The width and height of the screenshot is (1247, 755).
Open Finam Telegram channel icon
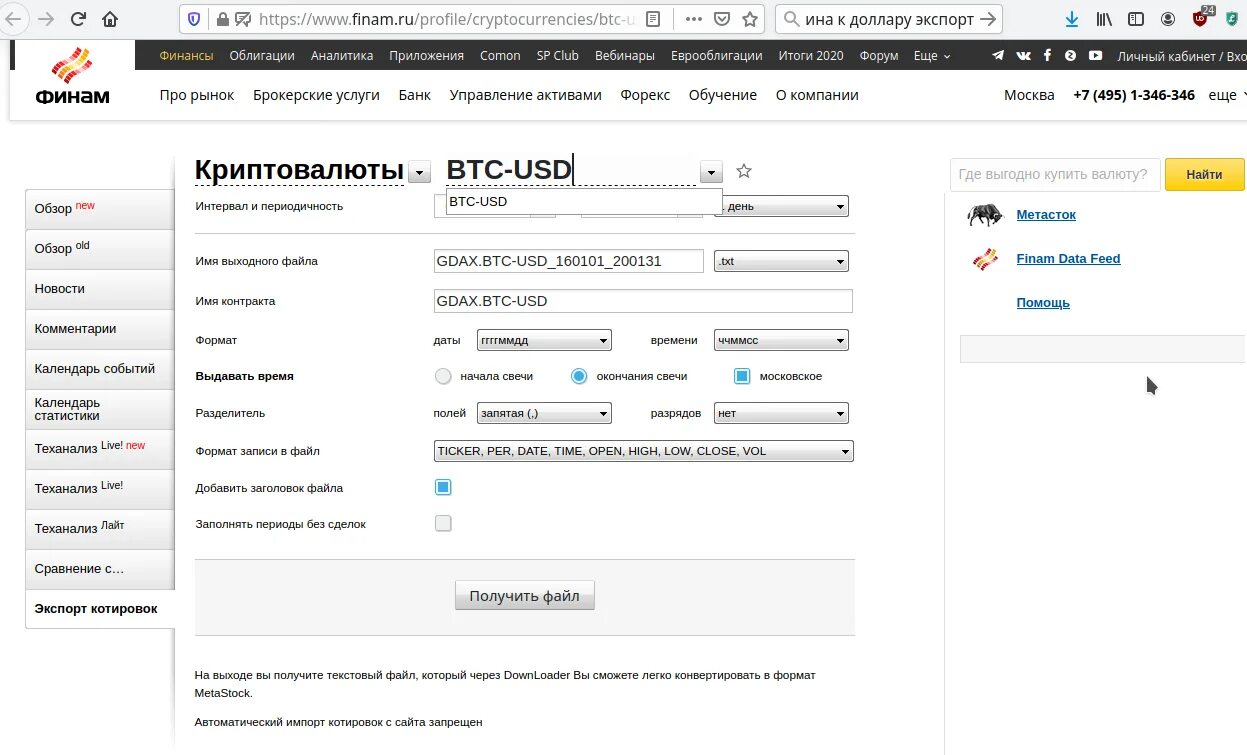(x=998, y=56)
